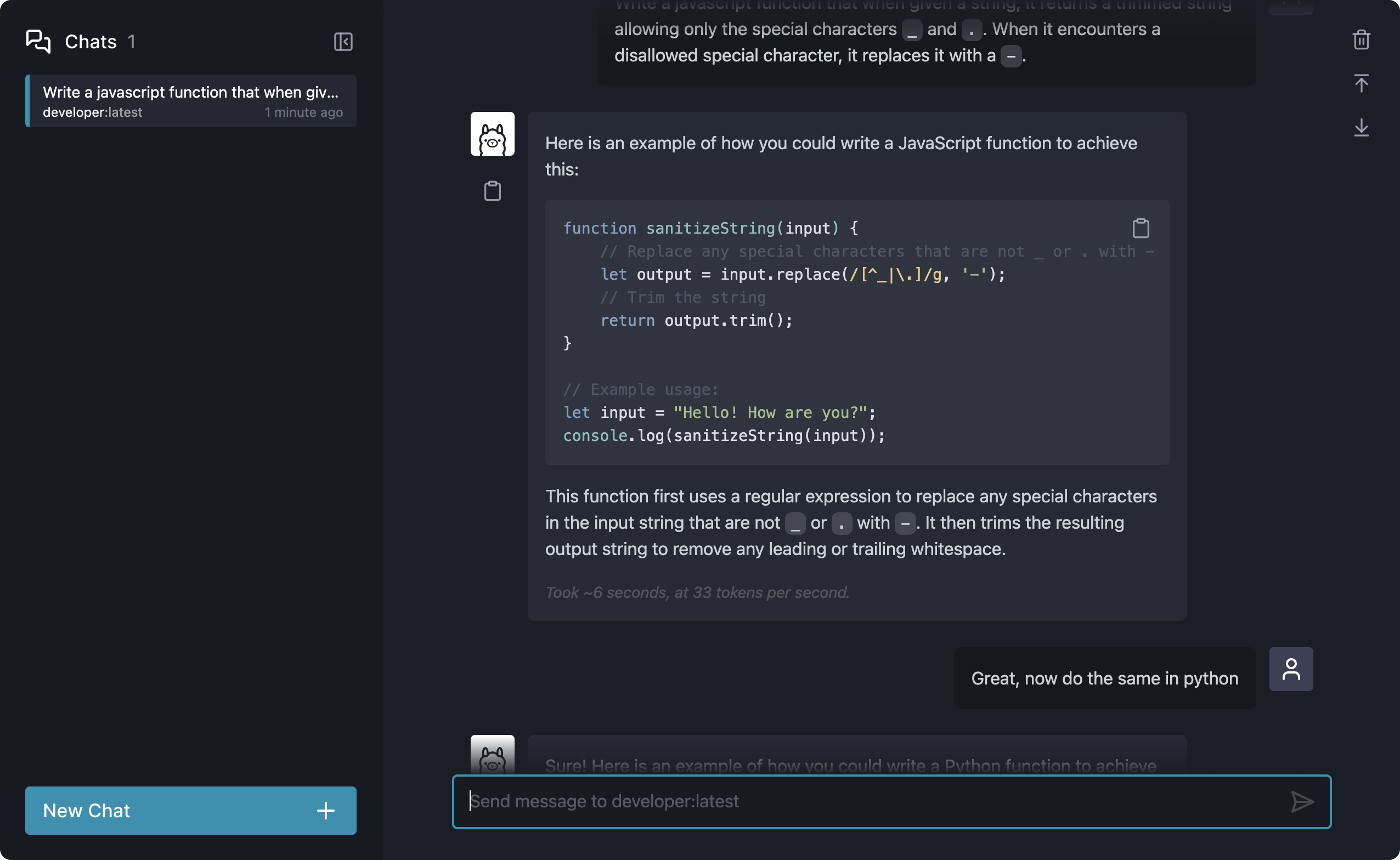Image resolution: width=1400 pixels, height=860 pixels.
Task: Copy the sanitizeString code block
Action: point(1141,228)
